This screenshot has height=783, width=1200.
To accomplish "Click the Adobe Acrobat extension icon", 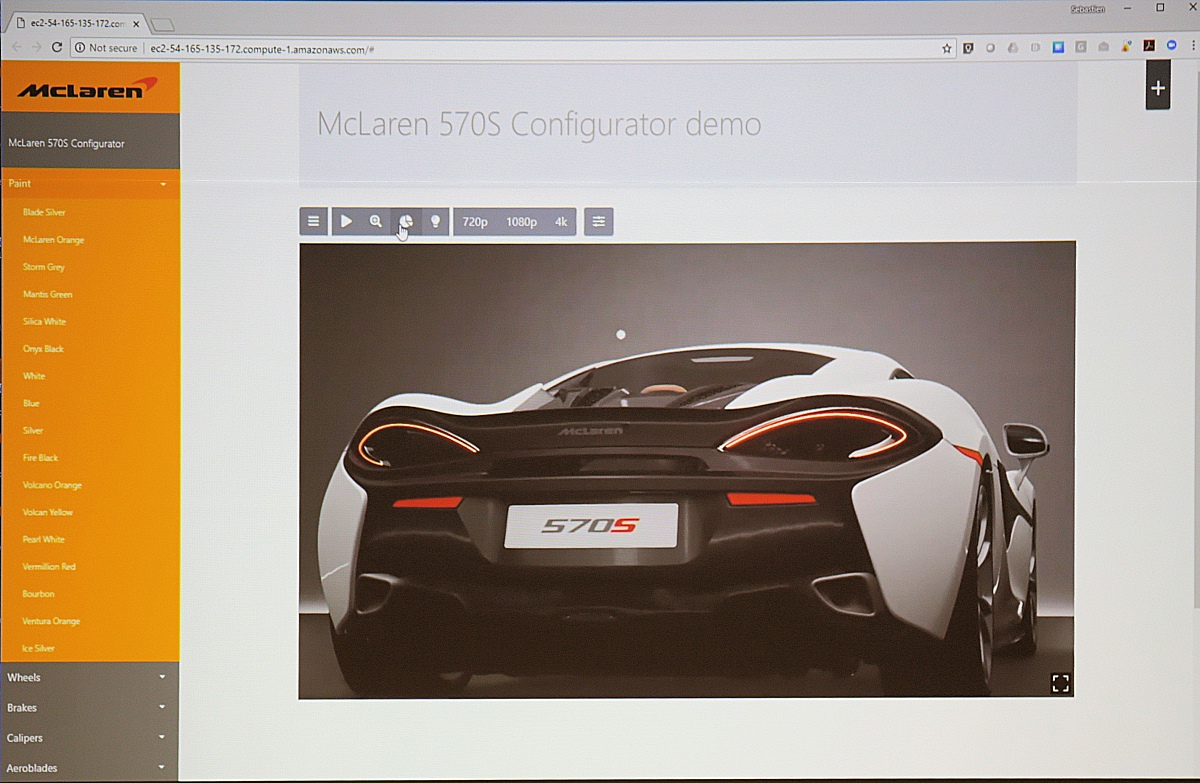I will click(x=1149, y=47).
